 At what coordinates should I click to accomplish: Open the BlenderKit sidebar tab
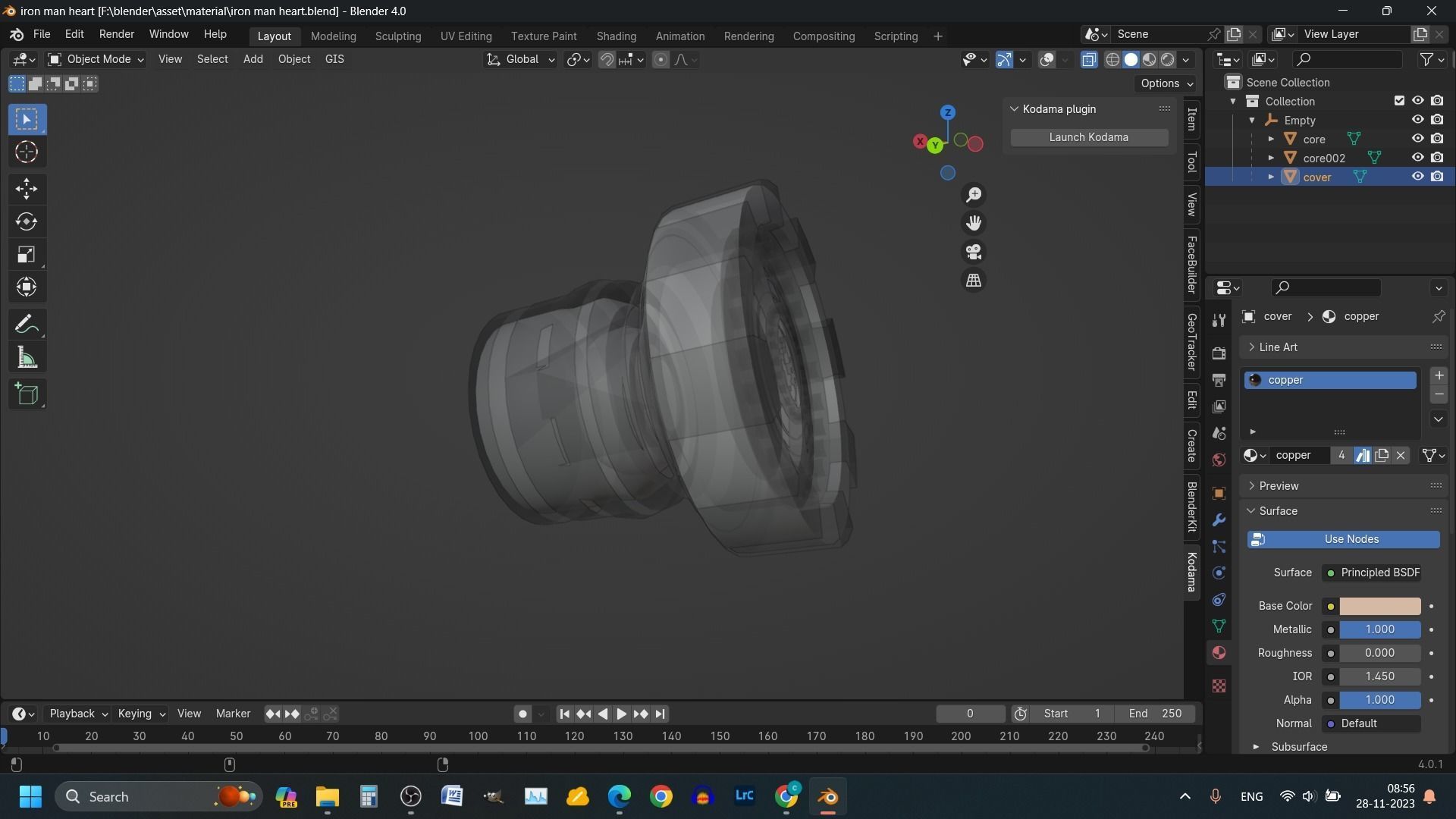(x=1191, y=507)
